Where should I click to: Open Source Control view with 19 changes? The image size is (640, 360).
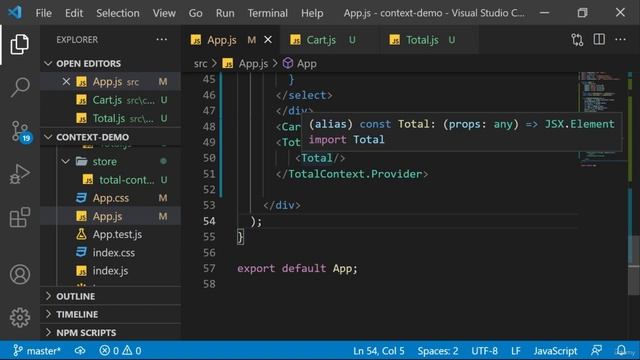click(20, 131)
